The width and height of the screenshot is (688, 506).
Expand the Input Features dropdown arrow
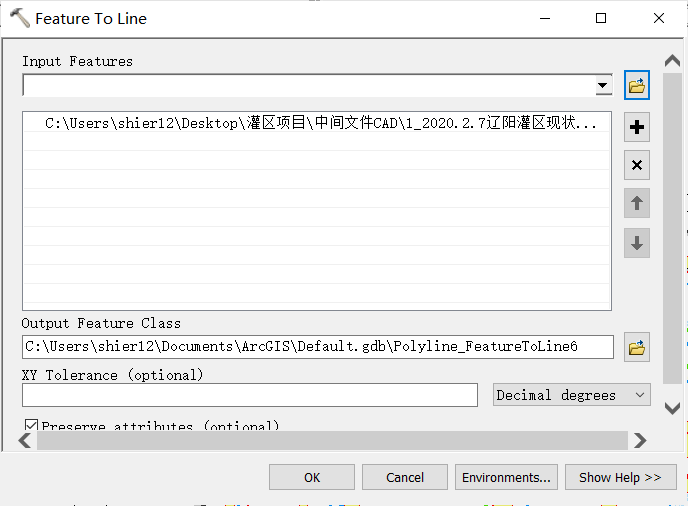(x=603, y=86)
